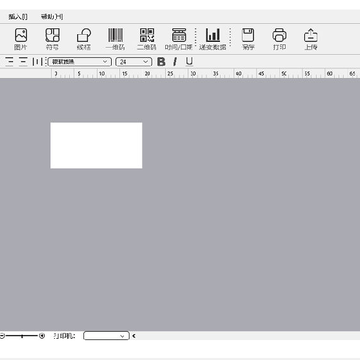Toggle bold formatting
Viewport: 360px width, 360px height.
pyautogui.click(x=161, y=62)
